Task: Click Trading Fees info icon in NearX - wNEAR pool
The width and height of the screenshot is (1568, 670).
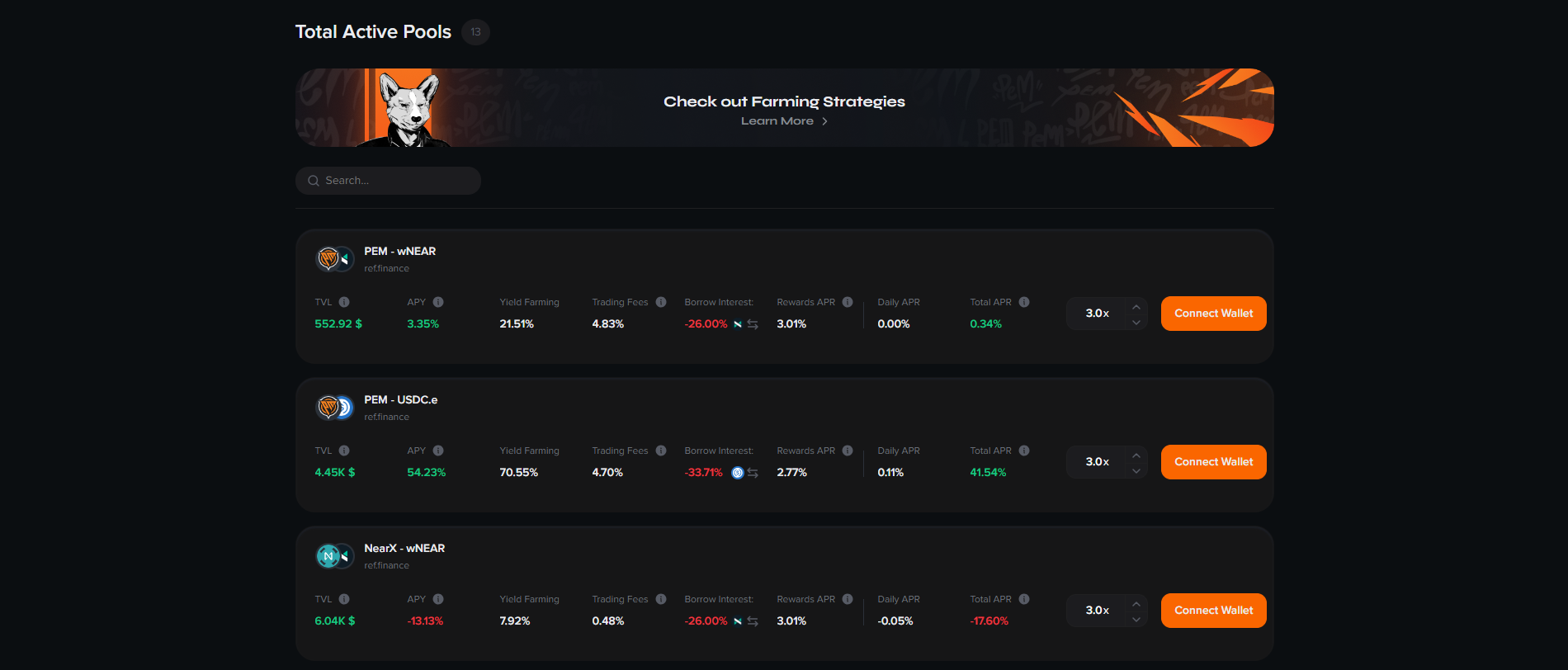Action: (661, 599)
